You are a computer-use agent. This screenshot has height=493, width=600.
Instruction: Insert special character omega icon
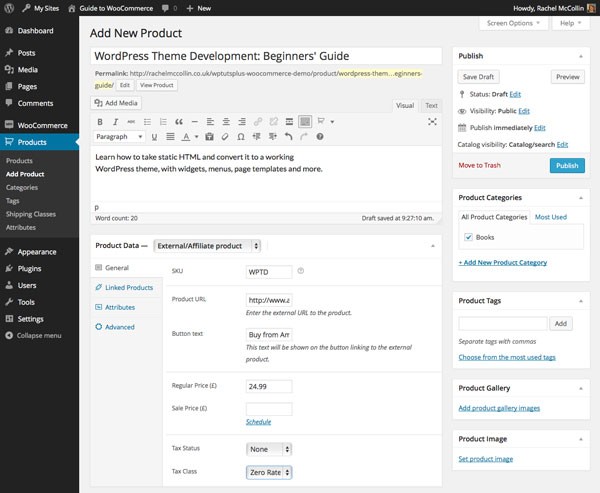coord(241,137)
